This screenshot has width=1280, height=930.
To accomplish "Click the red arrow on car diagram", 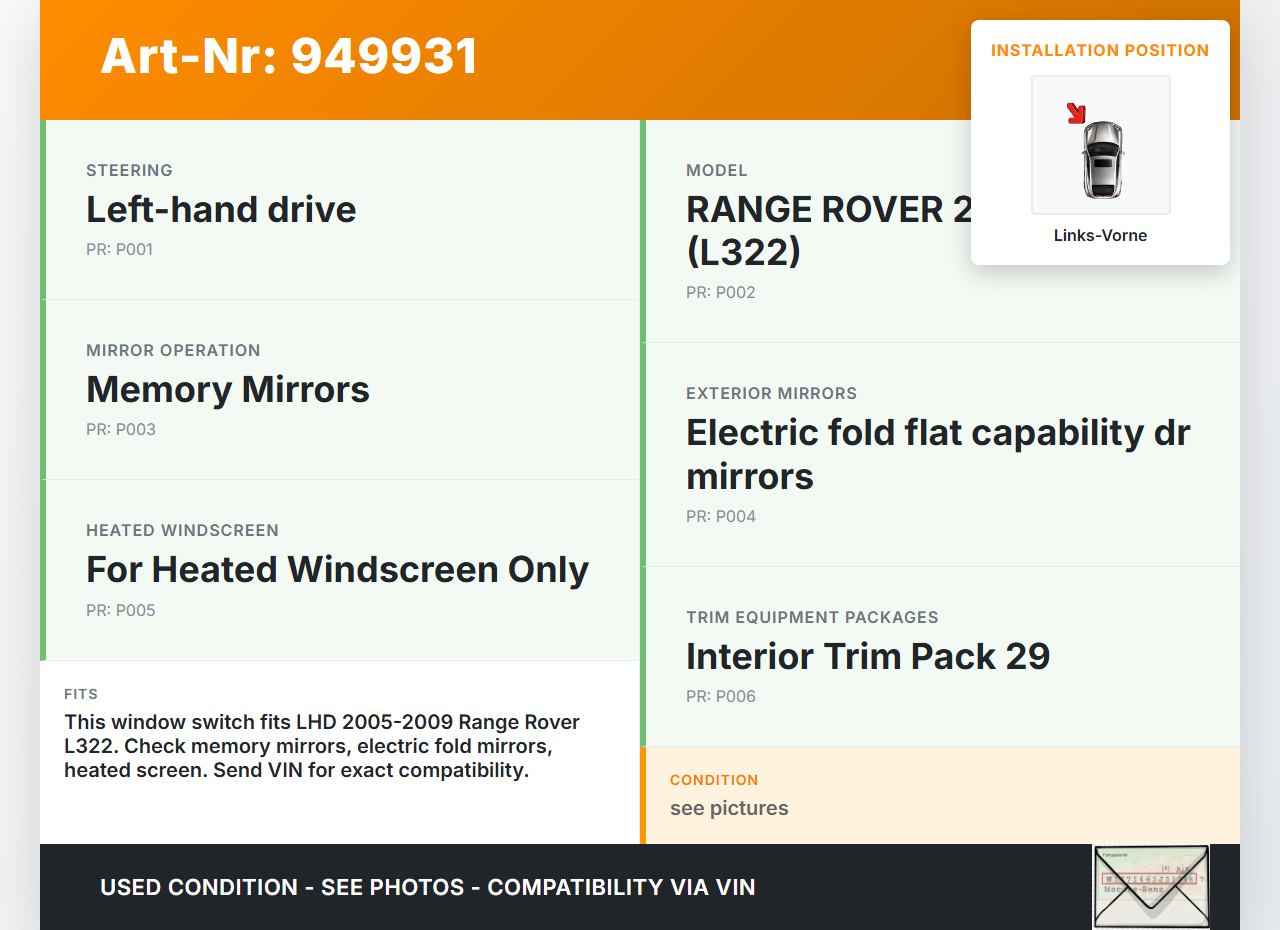I will 1076,113.
